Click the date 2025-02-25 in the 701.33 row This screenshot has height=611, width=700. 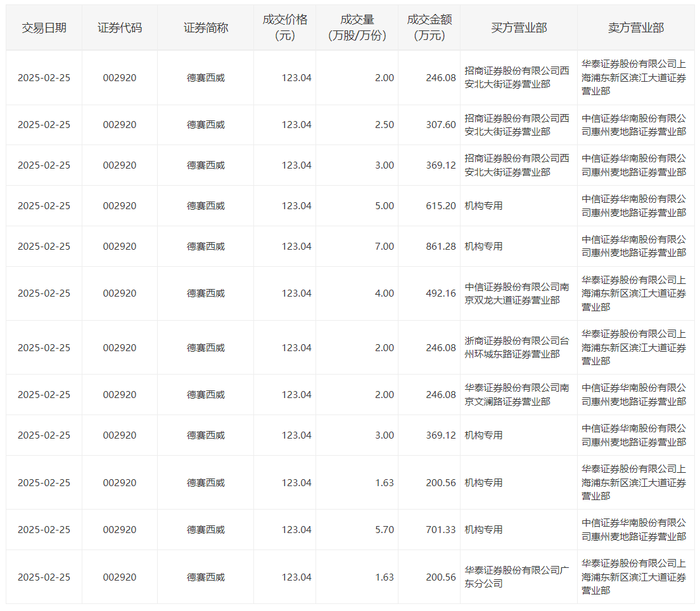coord(44,530)
